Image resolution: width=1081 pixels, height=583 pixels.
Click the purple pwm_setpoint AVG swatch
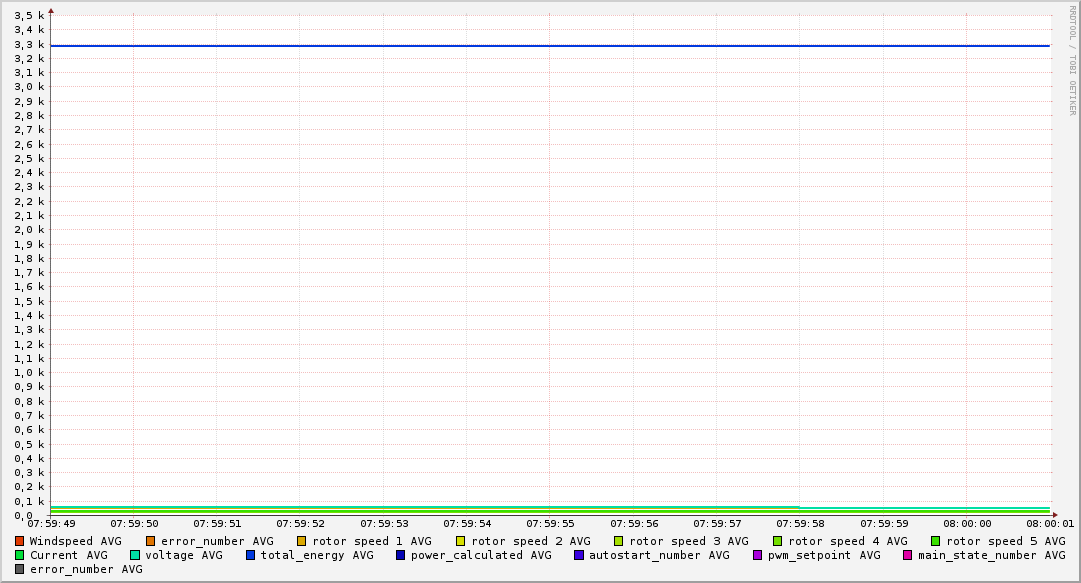(757, 555)
